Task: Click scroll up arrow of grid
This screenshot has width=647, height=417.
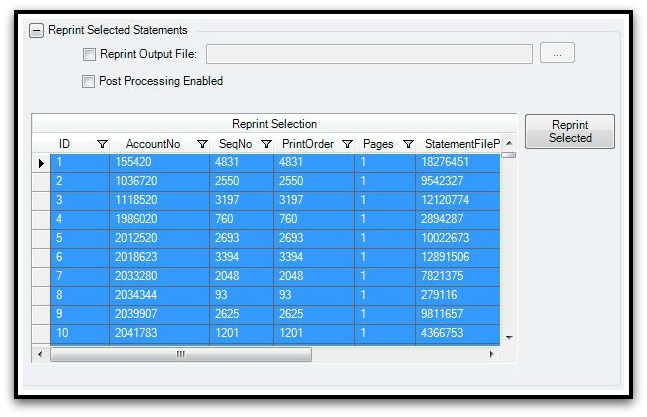Action: click(509, 143)
